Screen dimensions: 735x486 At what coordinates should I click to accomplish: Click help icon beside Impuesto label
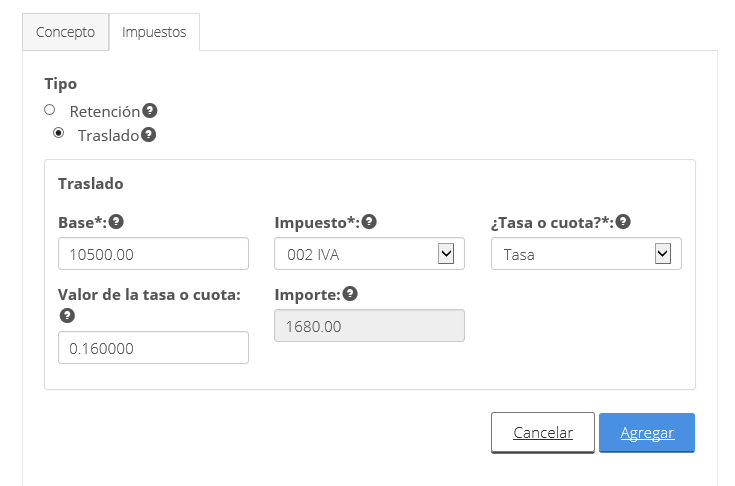point(369,222)
